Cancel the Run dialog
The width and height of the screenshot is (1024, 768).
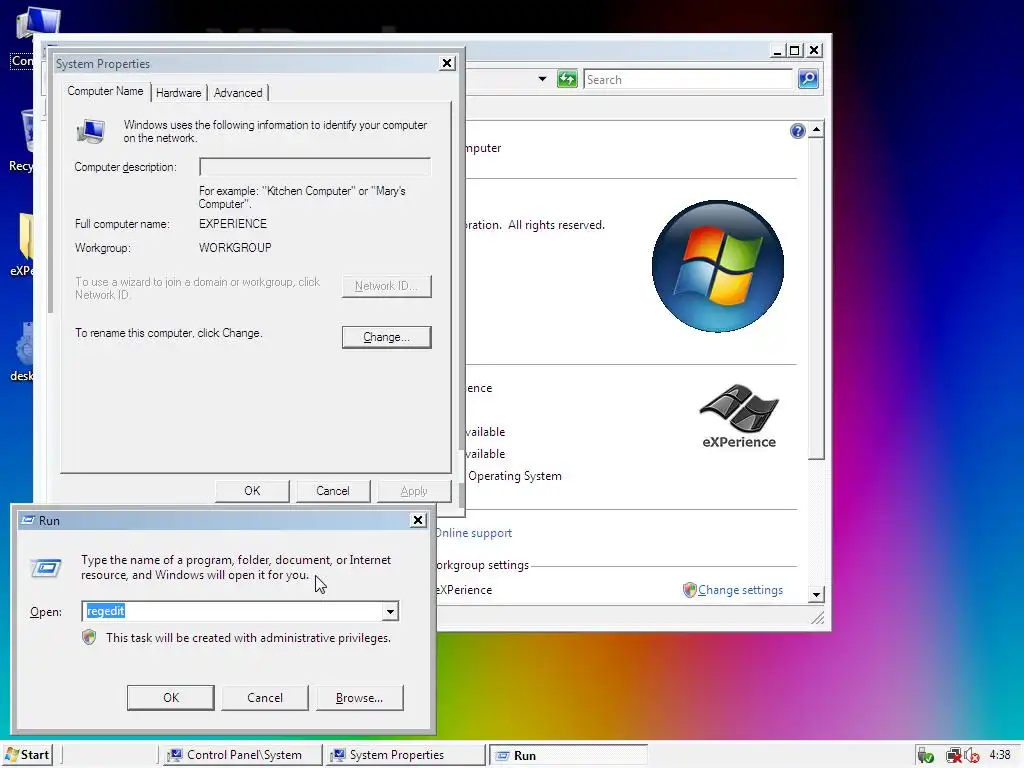(x=264, y=697)
